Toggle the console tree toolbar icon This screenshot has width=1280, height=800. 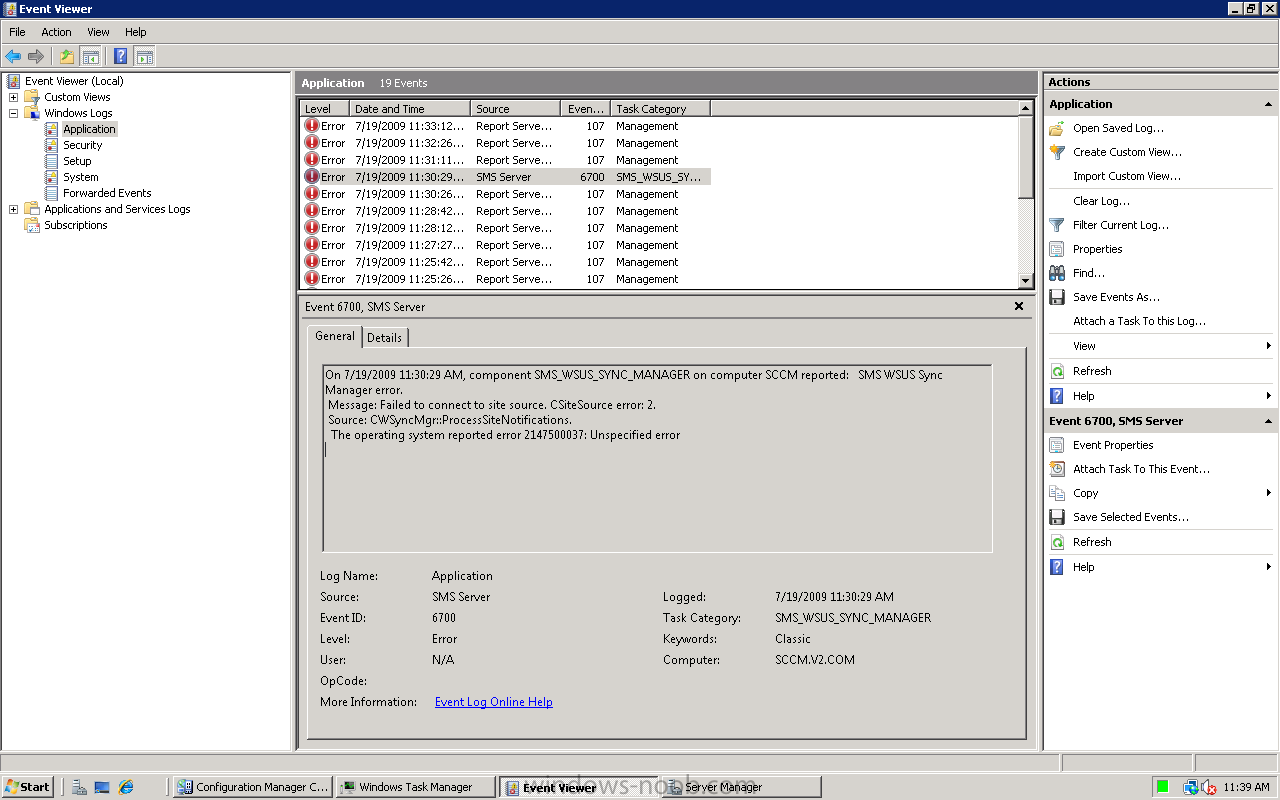(90, 57)
